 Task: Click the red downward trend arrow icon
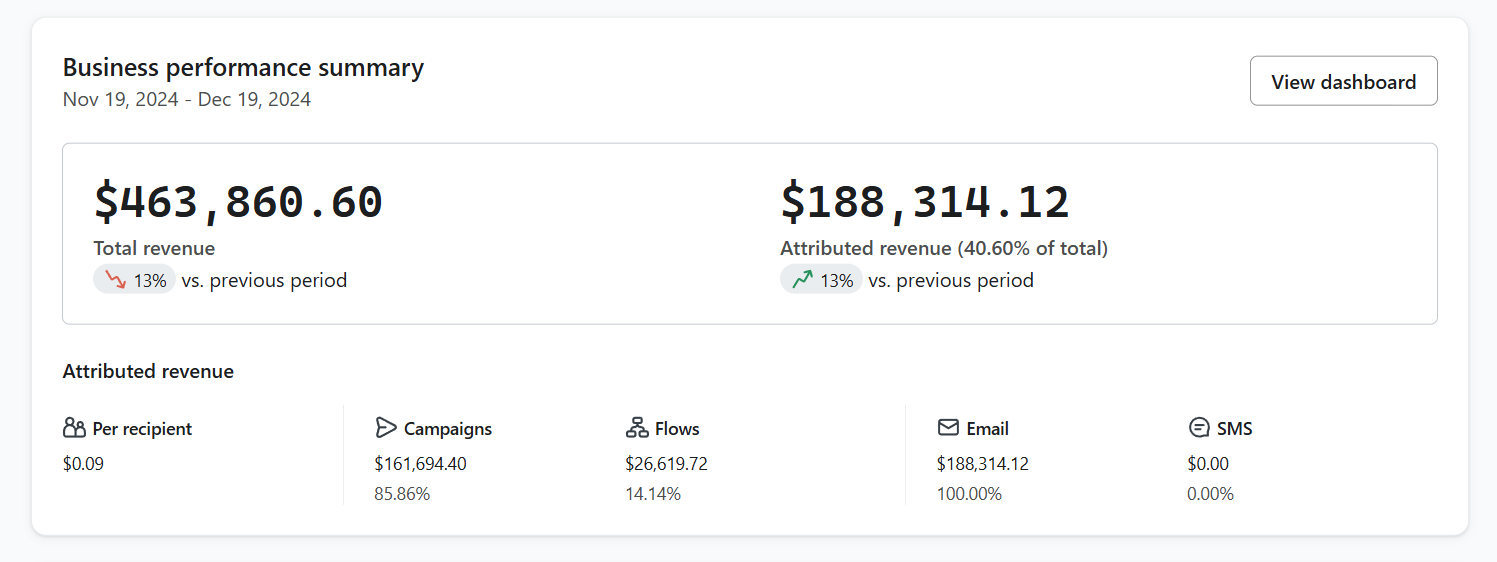(115, 280)
